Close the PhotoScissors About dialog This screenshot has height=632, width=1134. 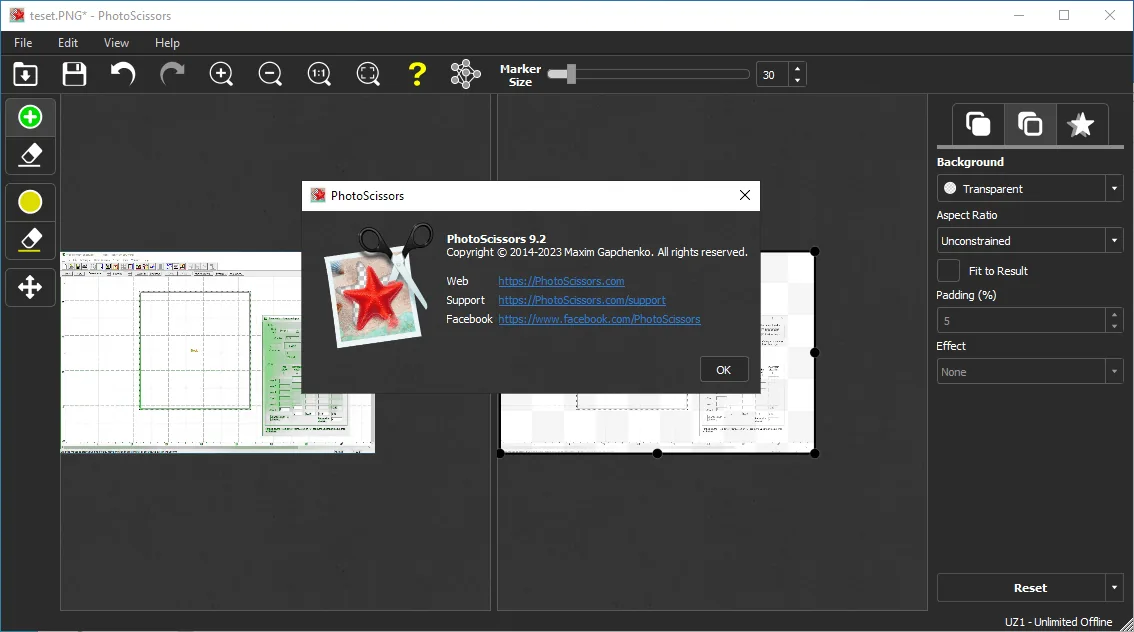click(745, 195)
